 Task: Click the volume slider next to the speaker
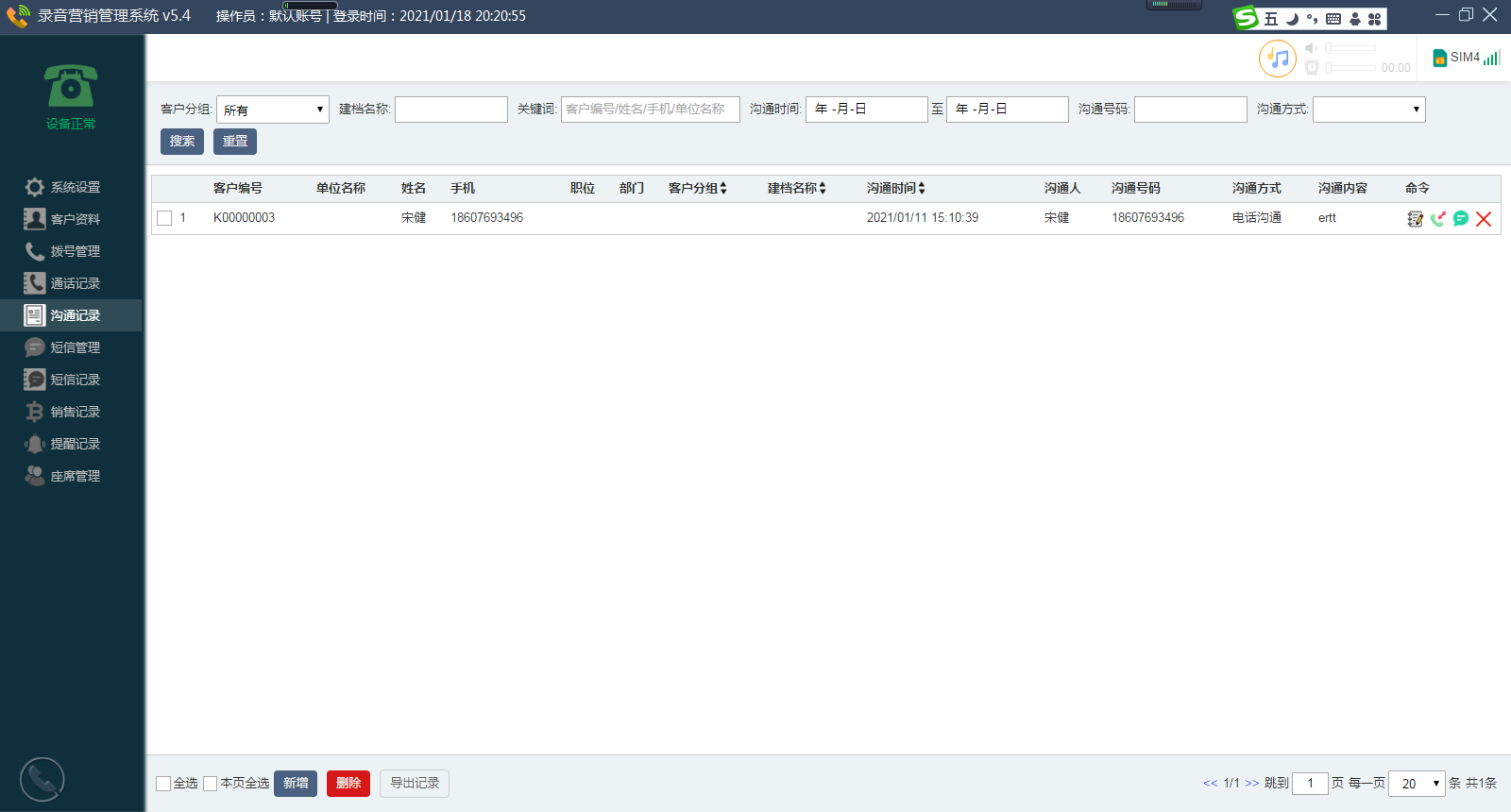tap(1351, 48)
